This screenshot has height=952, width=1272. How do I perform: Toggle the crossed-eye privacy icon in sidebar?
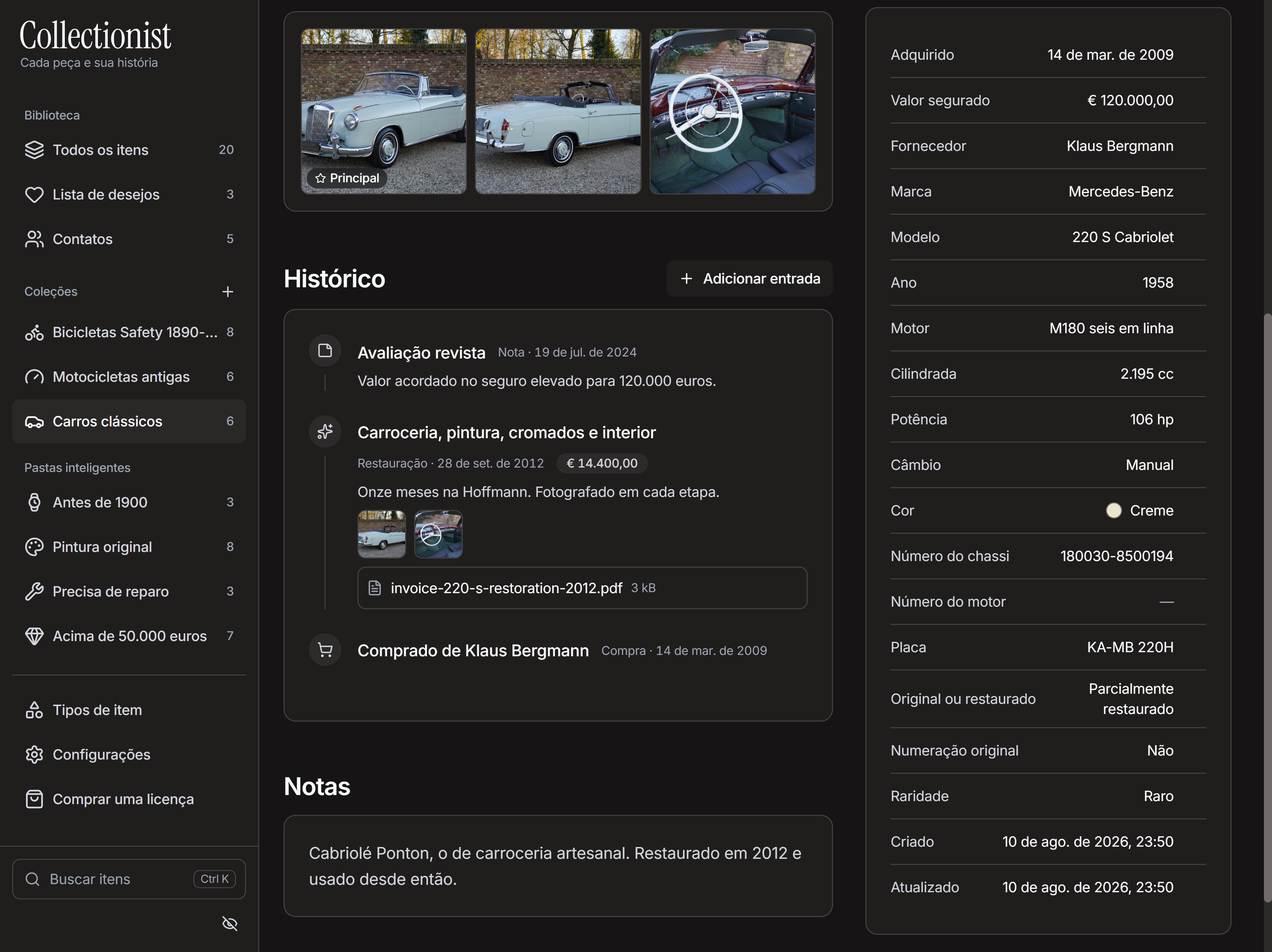pyautogui.click(x=230, y=924)
